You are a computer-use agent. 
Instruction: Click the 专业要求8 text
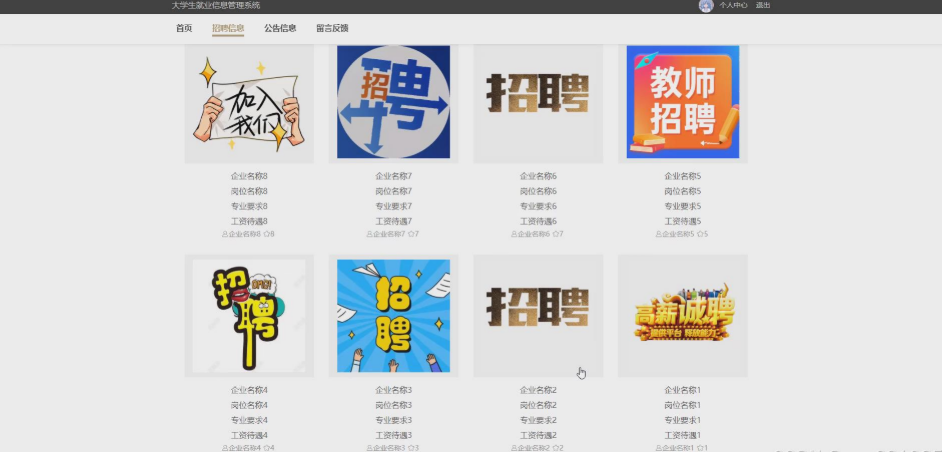(249, 206)
